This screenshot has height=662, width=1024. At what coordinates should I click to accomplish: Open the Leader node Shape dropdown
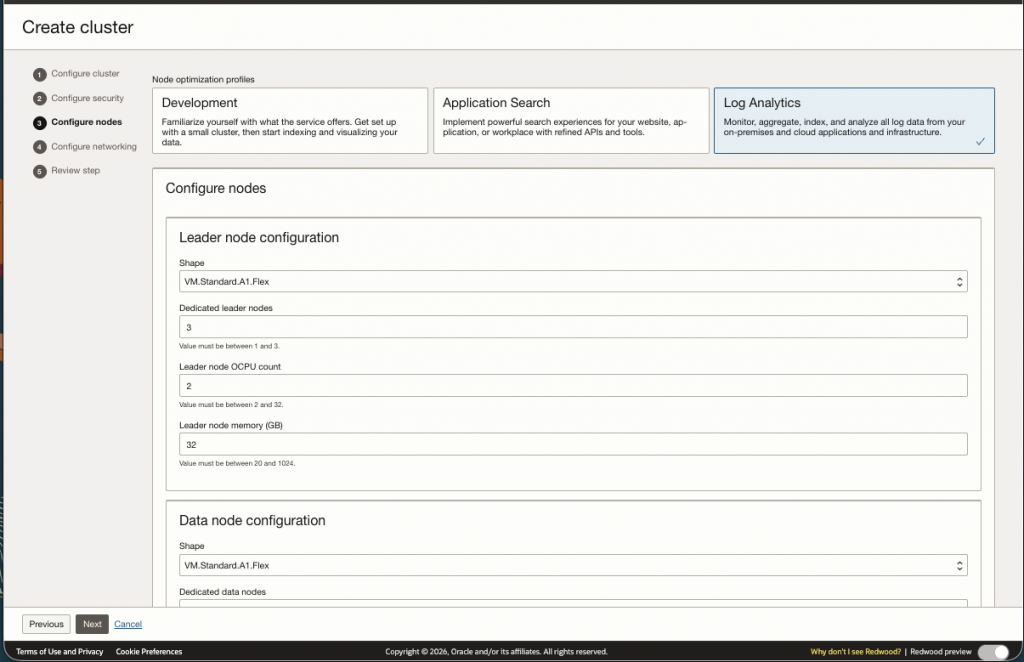573,282
